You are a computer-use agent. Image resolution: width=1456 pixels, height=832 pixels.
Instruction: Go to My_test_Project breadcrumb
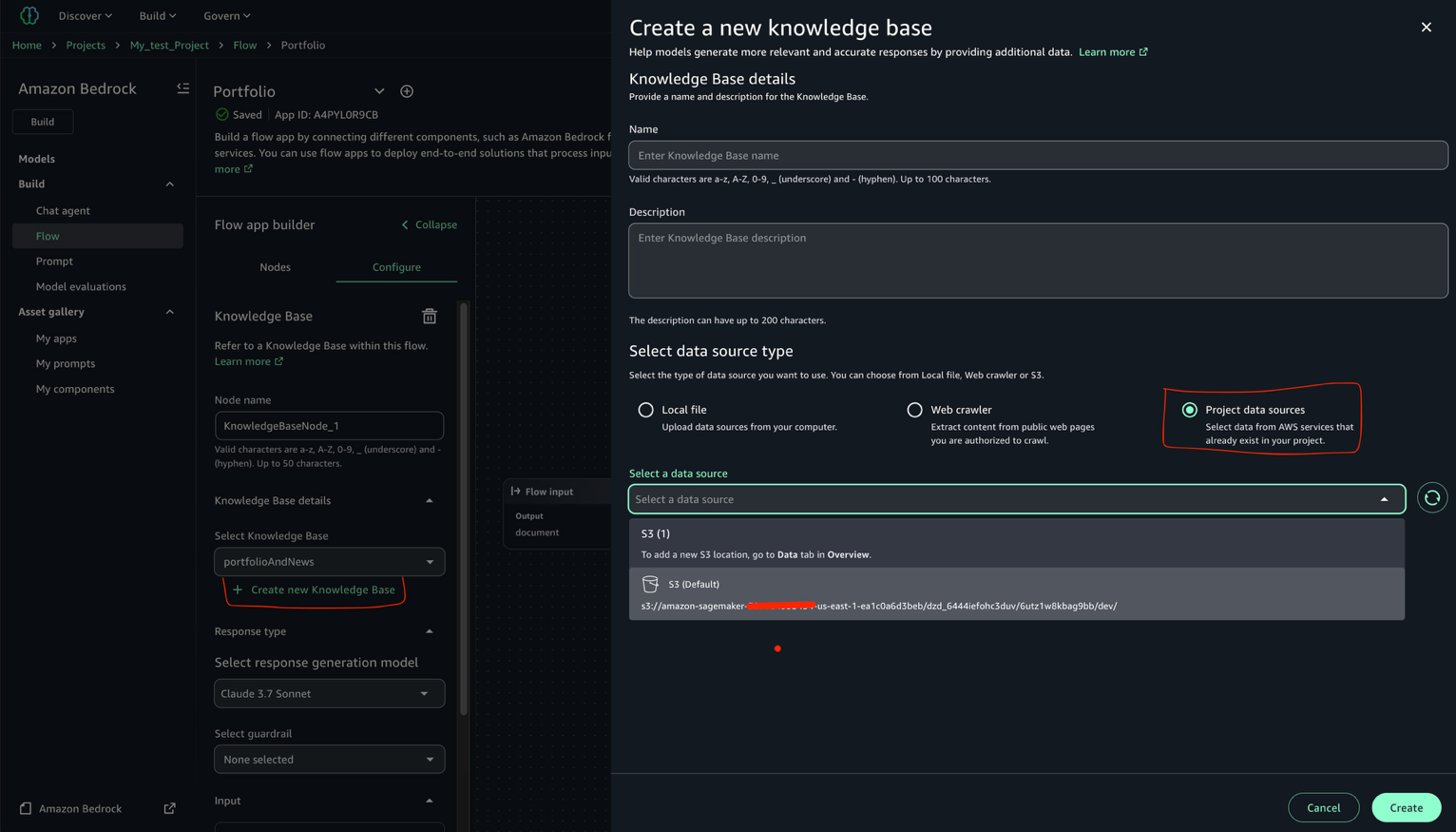(169, 46)
